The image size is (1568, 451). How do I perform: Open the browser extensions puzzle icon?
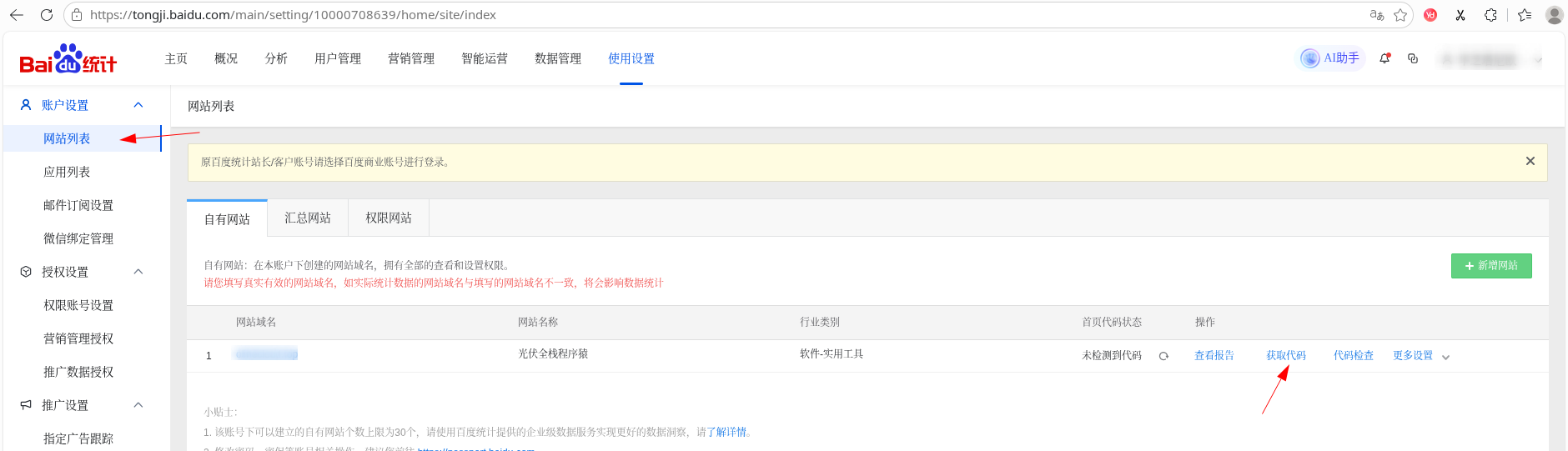pyautogui.click(x=1490, y=15)
